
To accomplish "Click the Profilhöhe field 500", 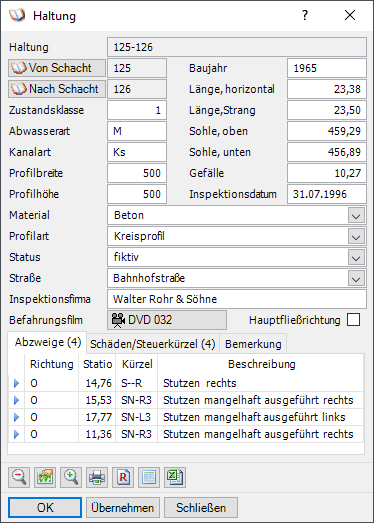I will point(137,194).
